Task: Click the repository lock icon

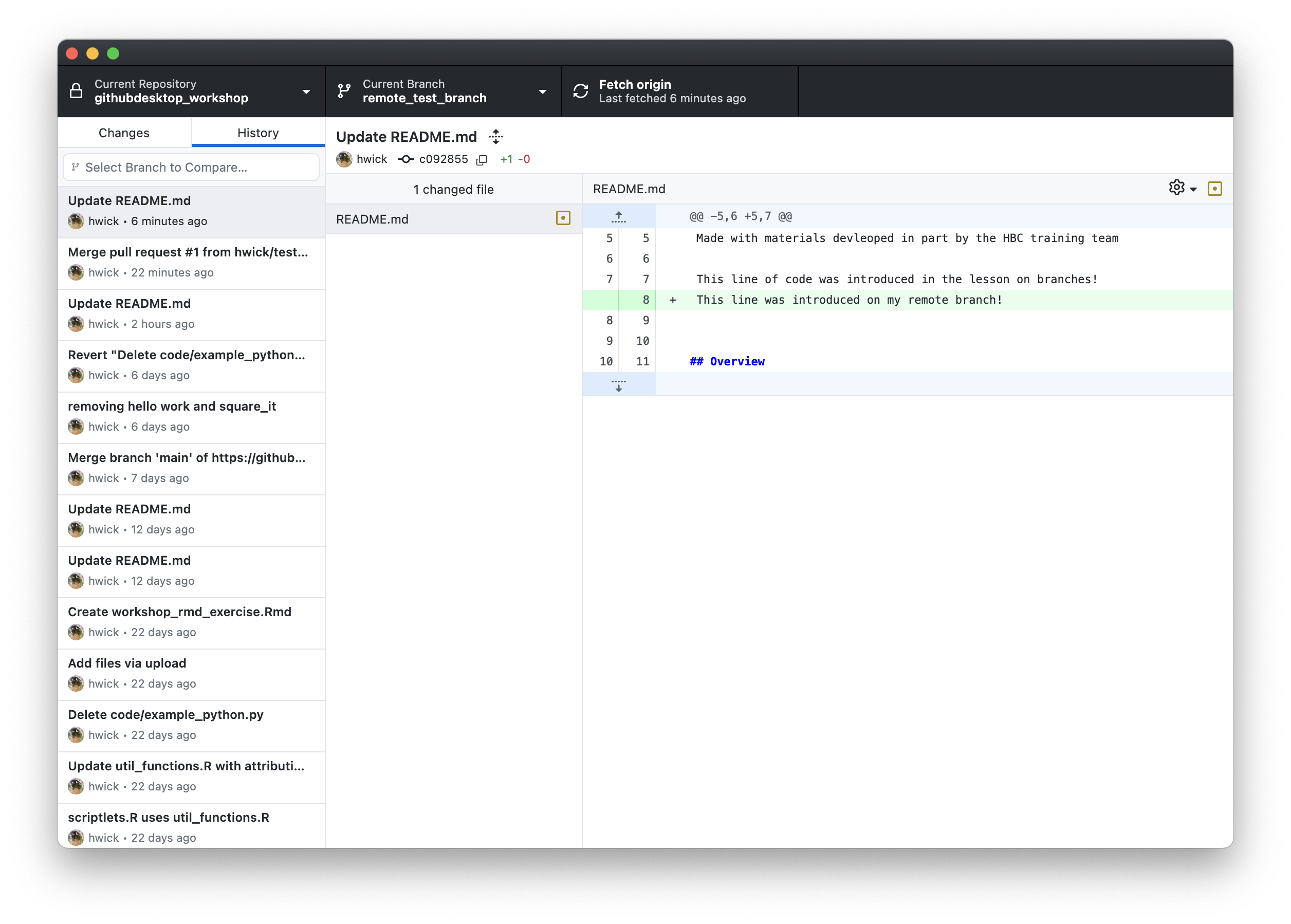Action: tap(76, 91)
